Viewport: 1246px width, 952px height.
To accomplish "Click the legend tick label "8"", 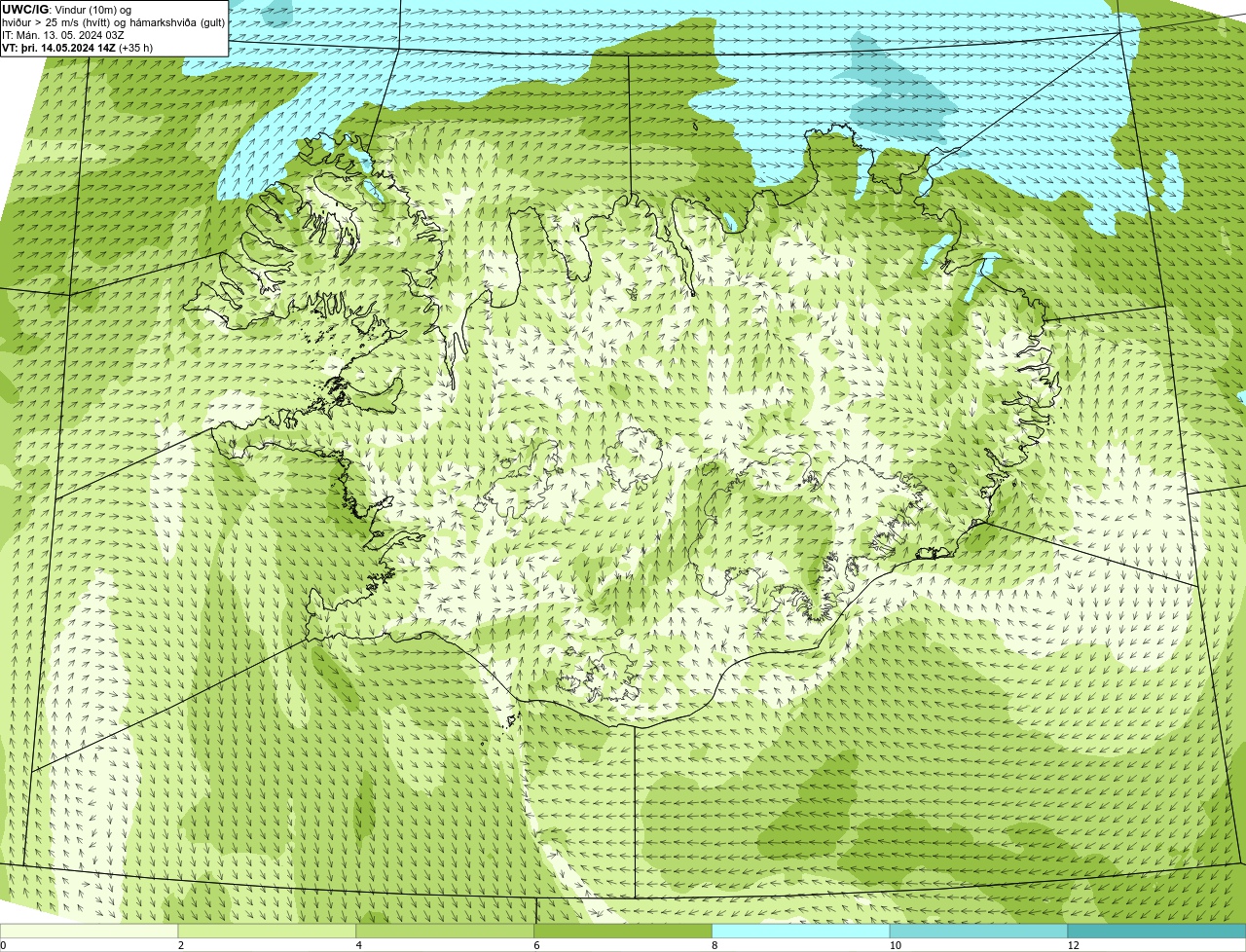I will 715,945.
